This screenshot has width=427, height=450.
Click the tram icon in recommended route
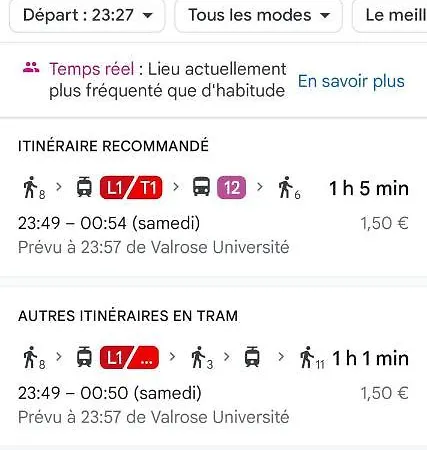click(x=84, y=187)
